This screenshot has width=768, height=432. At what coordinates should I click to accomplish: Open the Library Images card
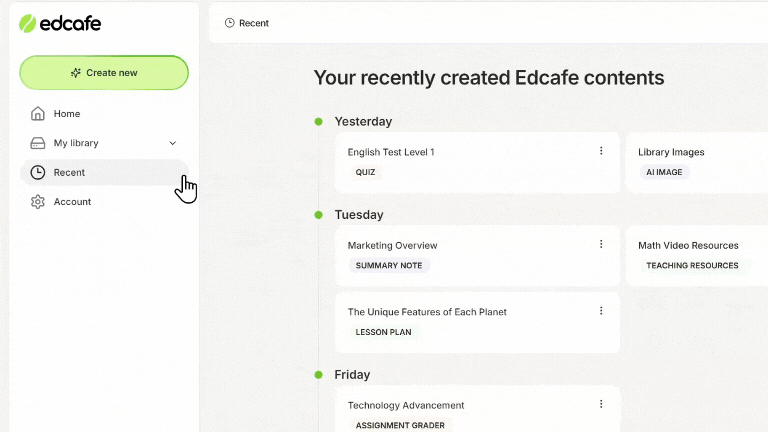point(697,163)
